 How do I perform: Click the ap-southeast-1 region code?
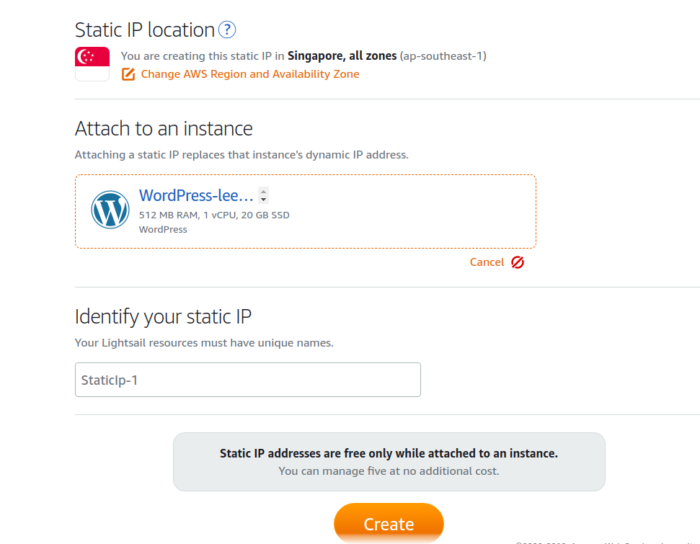click(x=443, y=56)
